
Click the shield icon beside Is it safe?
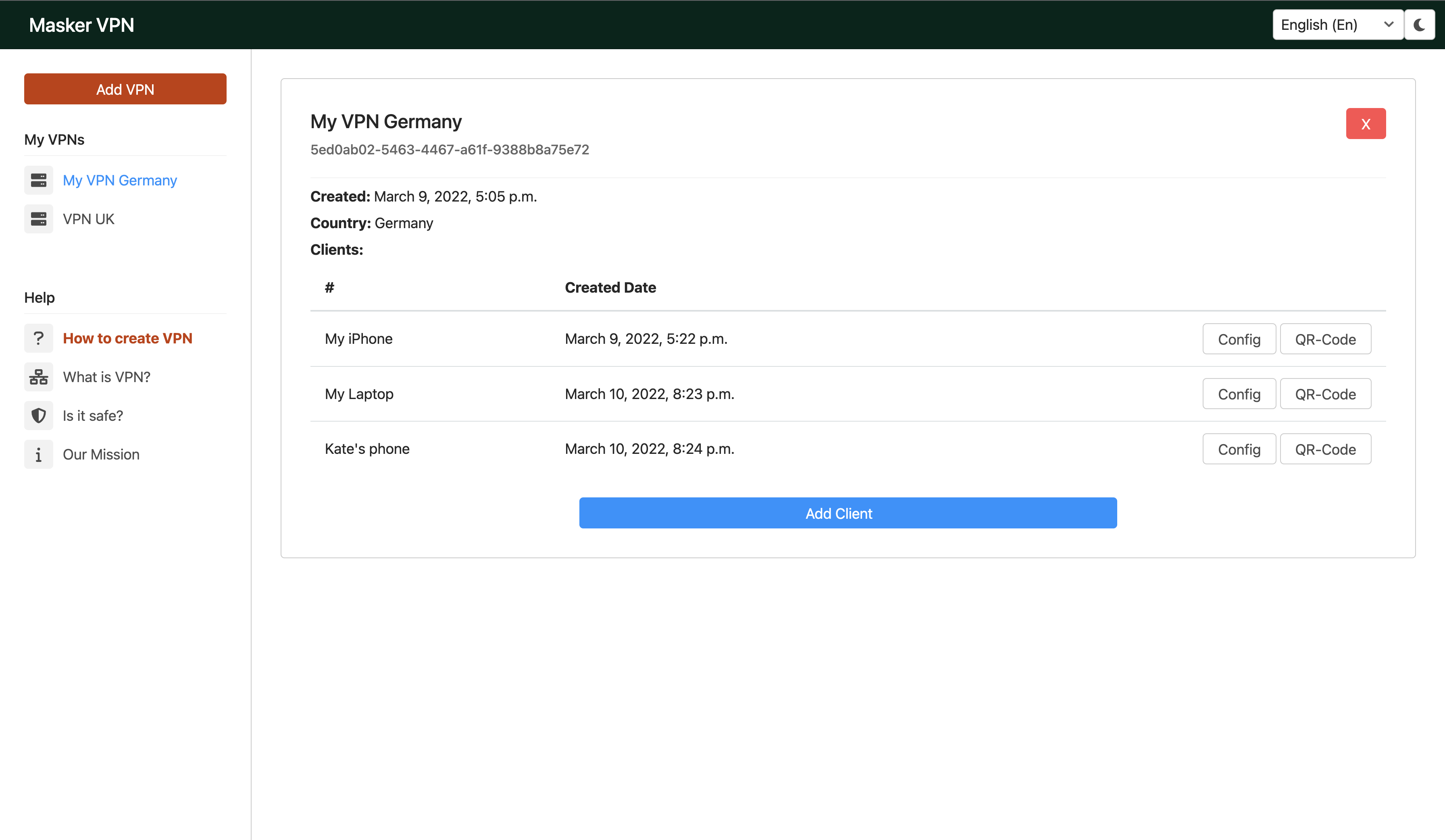click(x=38, y=416)
